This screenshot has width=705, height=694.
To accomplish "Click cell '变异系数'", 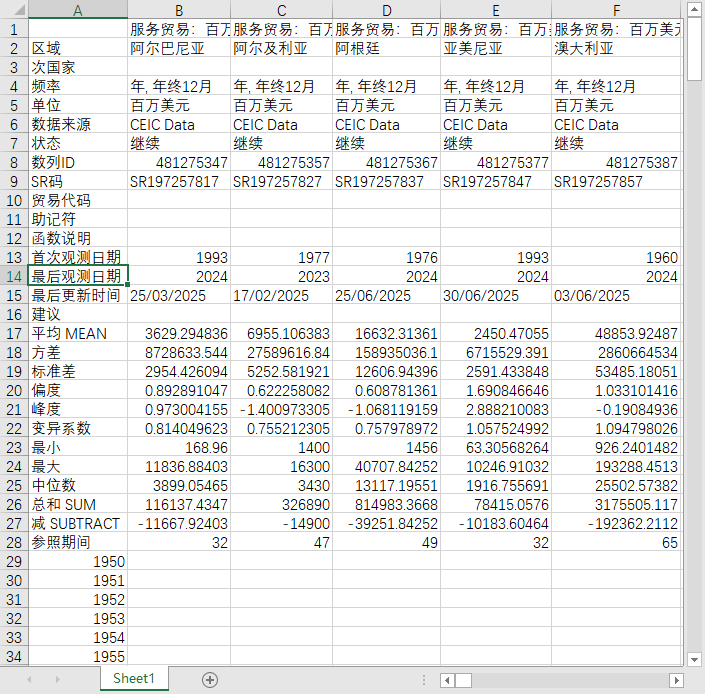I will [x=78, y=428].
